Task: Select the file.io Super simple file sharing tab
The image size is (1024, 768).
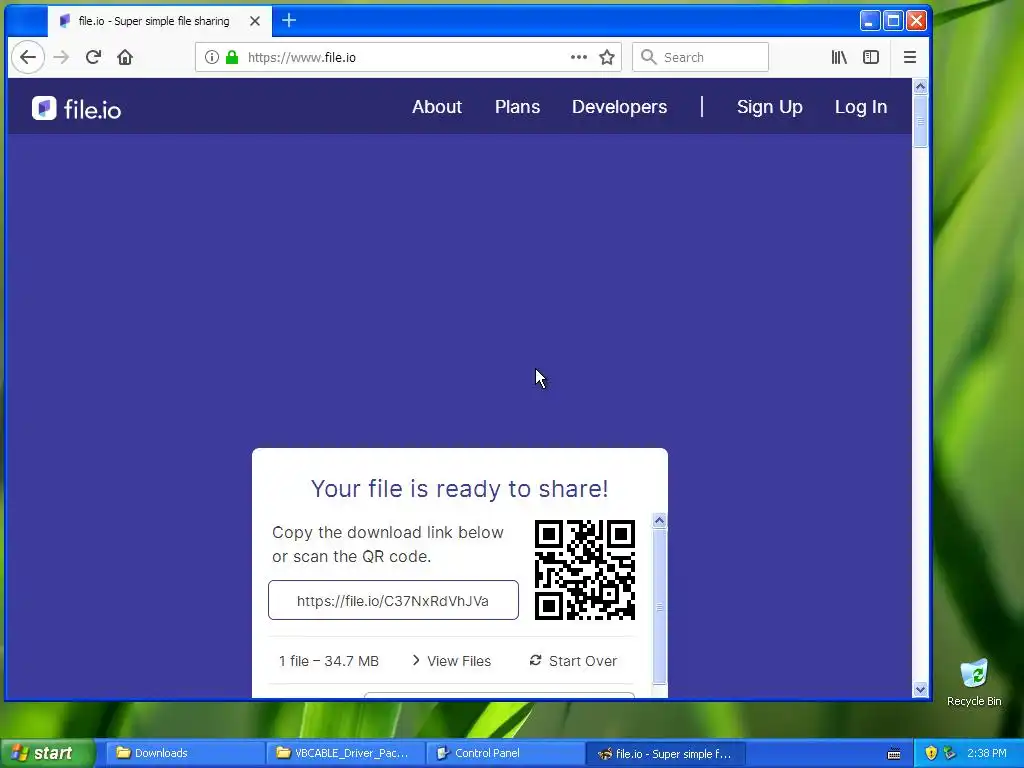Action: [154, 21]
